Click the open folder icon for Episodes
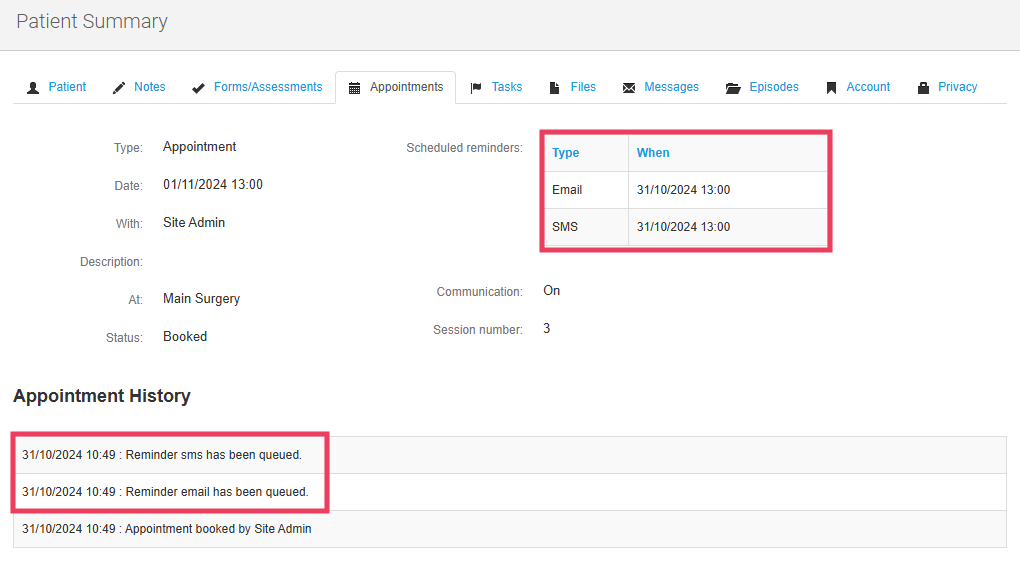This screenshot has height=567, width=1020. 733,88
